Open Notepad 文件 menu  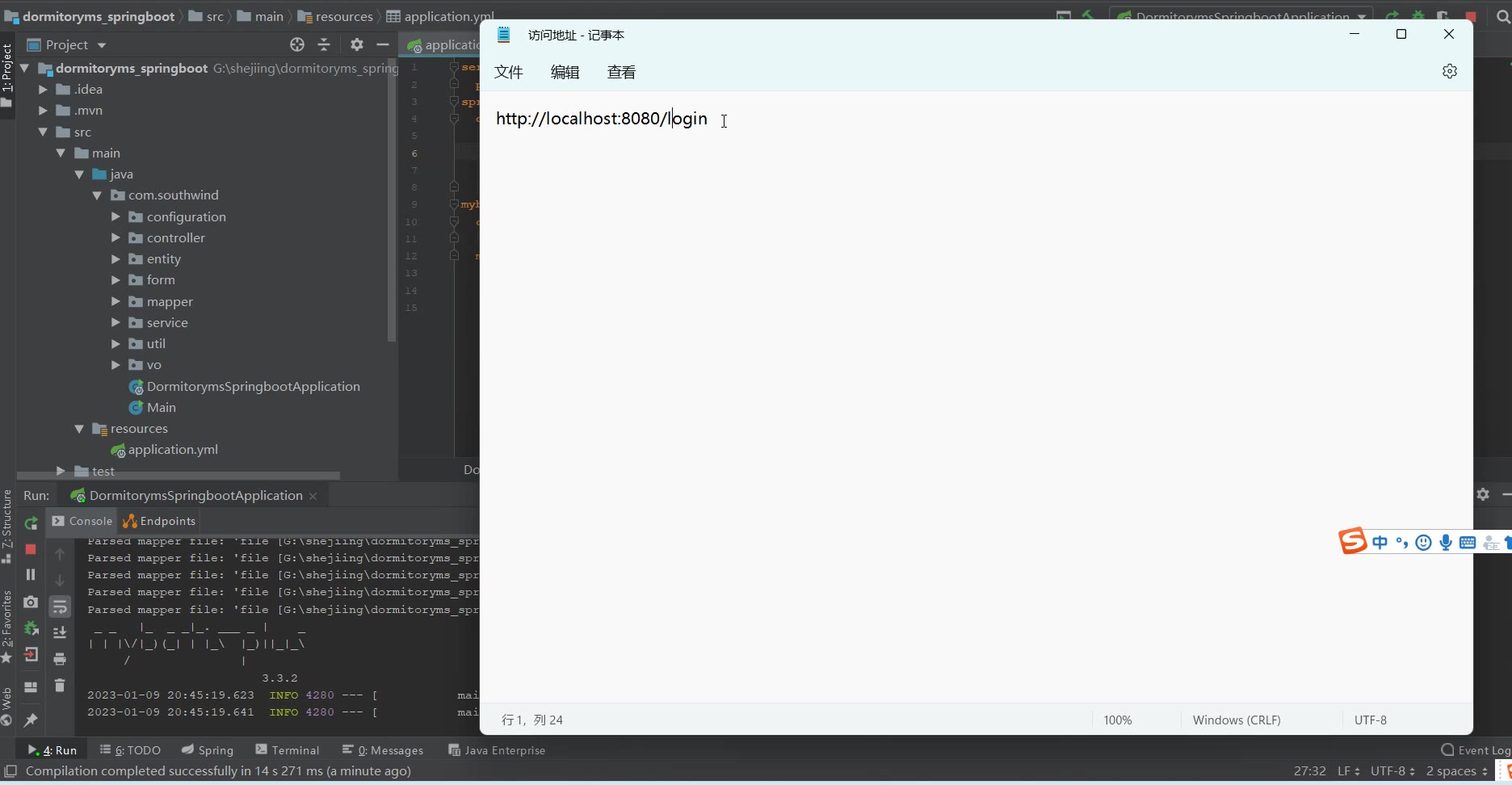tap(509, 72)
